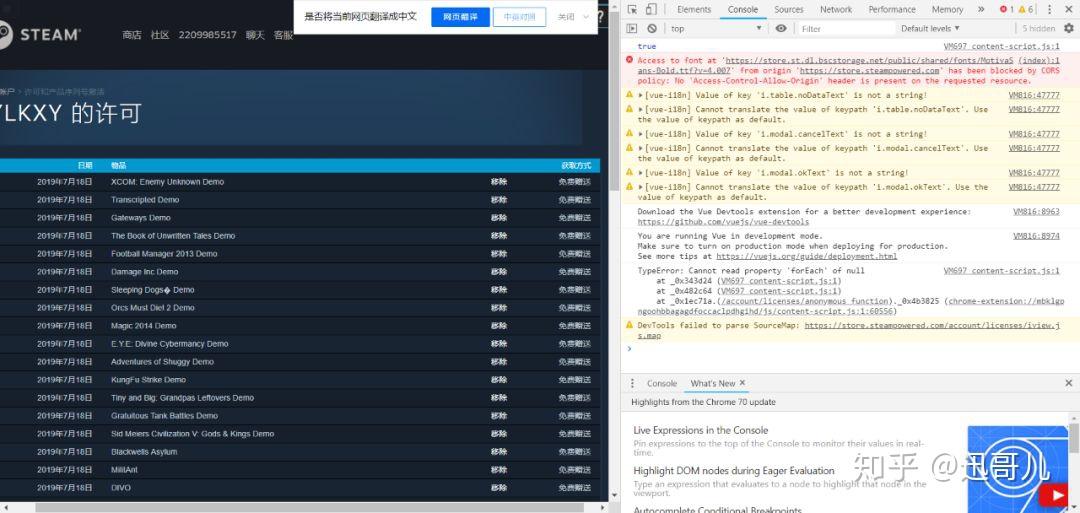Click 移除 for Transcripted Demo
The image size is (1080, 513).
point(499,200)
